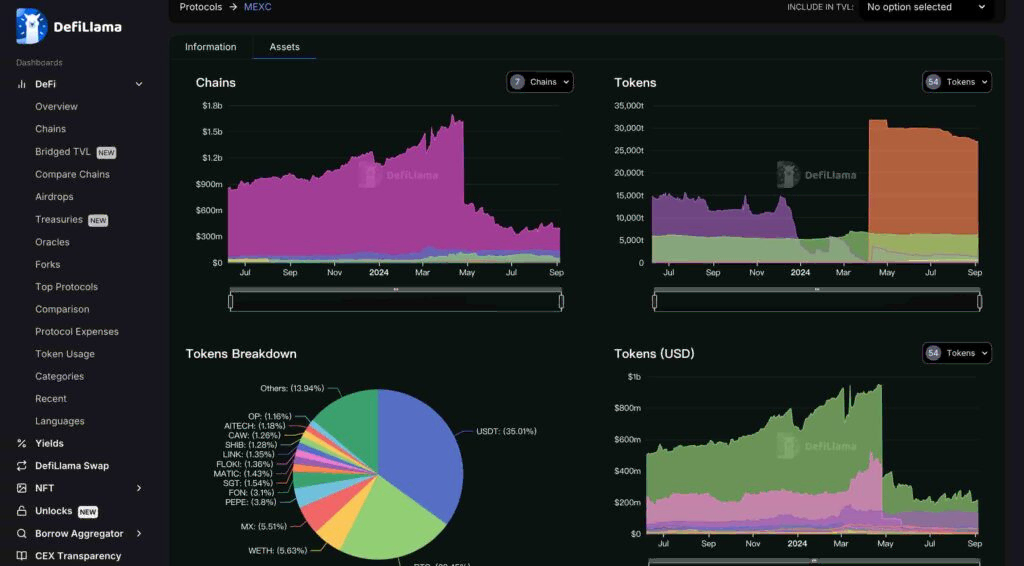Click the DeFi bar chart icon

coord(22,84)
